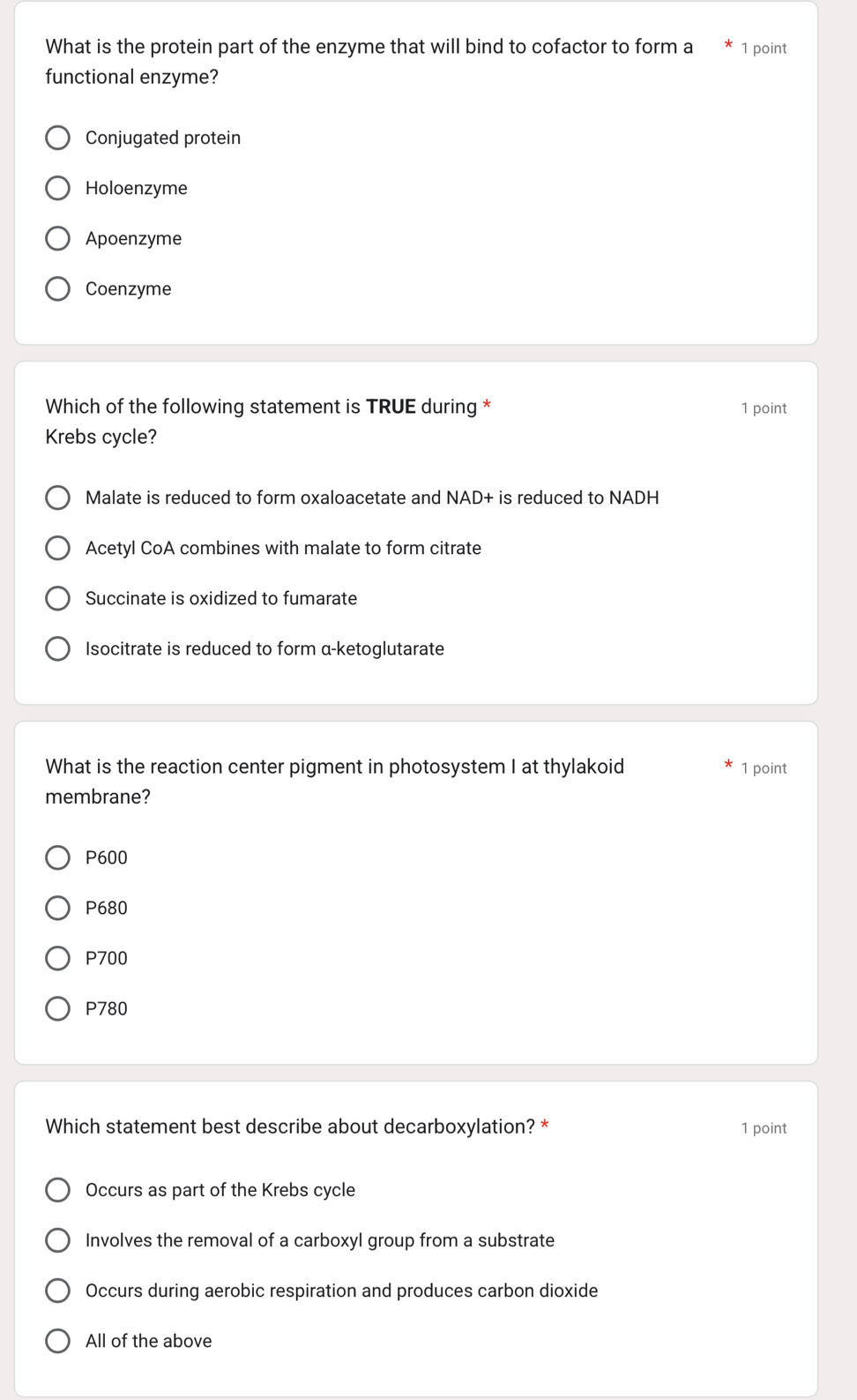Select the Conjugated protein option

[x=58, y=138]
